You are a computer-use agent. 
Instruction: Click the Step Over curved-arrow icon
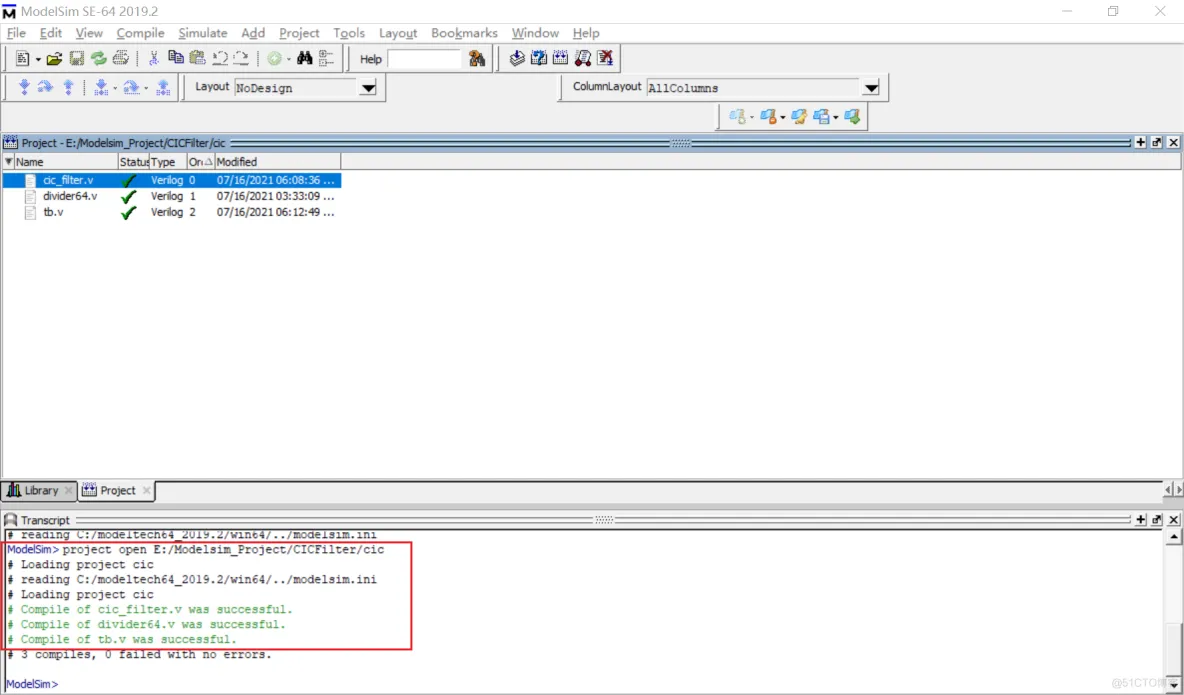coord(45,88)
